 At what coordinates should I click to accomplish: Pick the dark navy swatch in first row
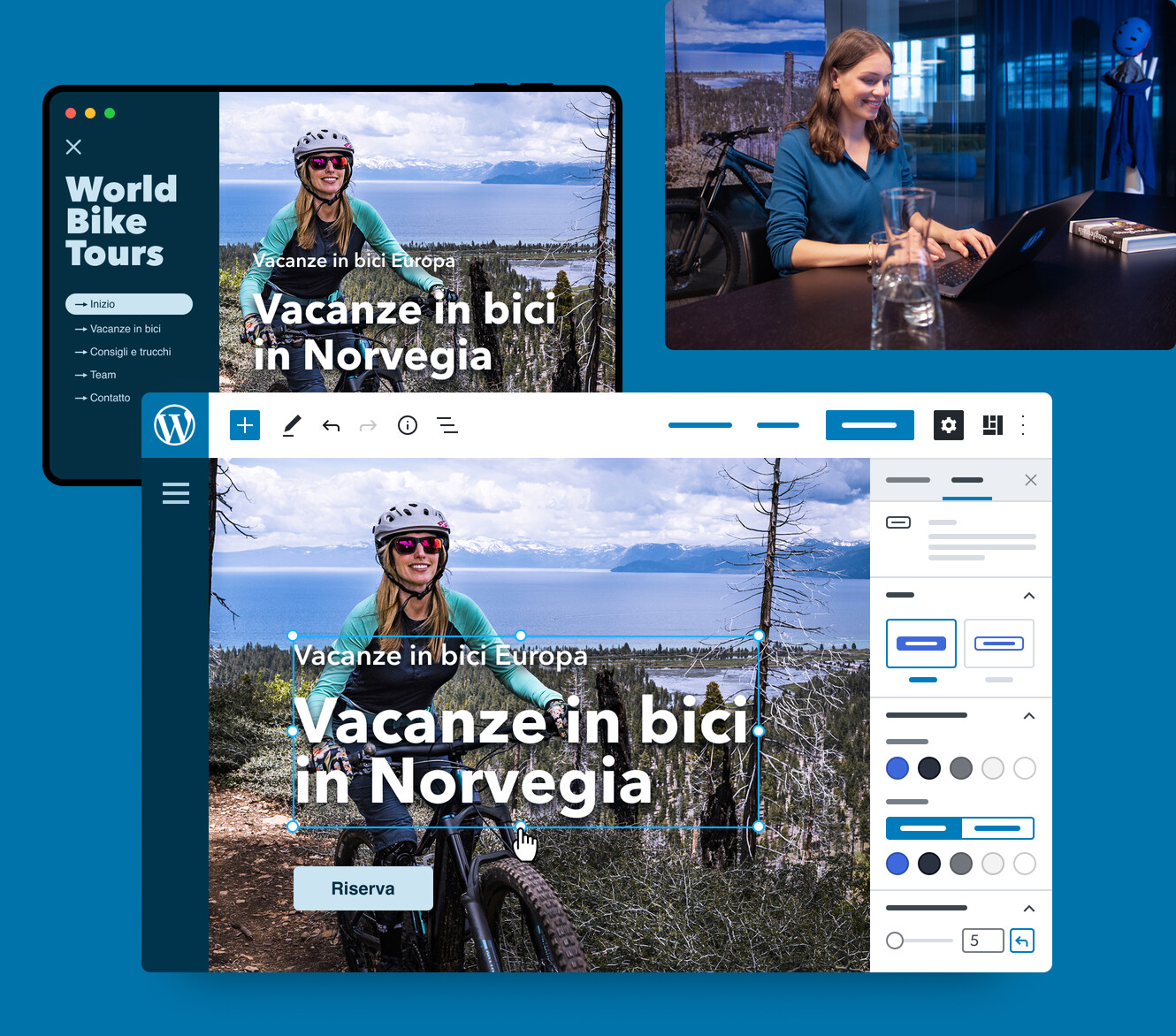pos(929,768)
